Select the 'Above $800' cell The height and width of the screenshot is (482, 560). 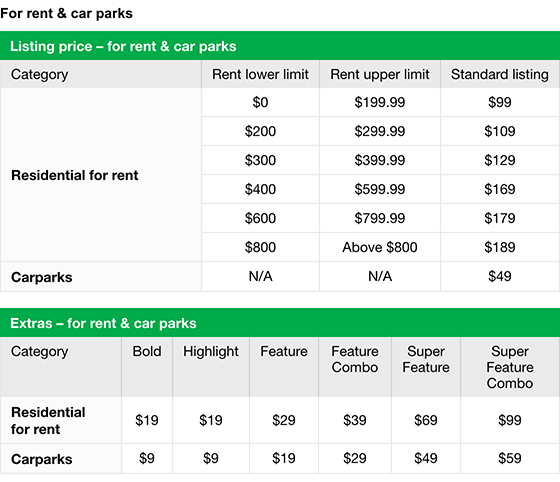[x=380, y=247]
